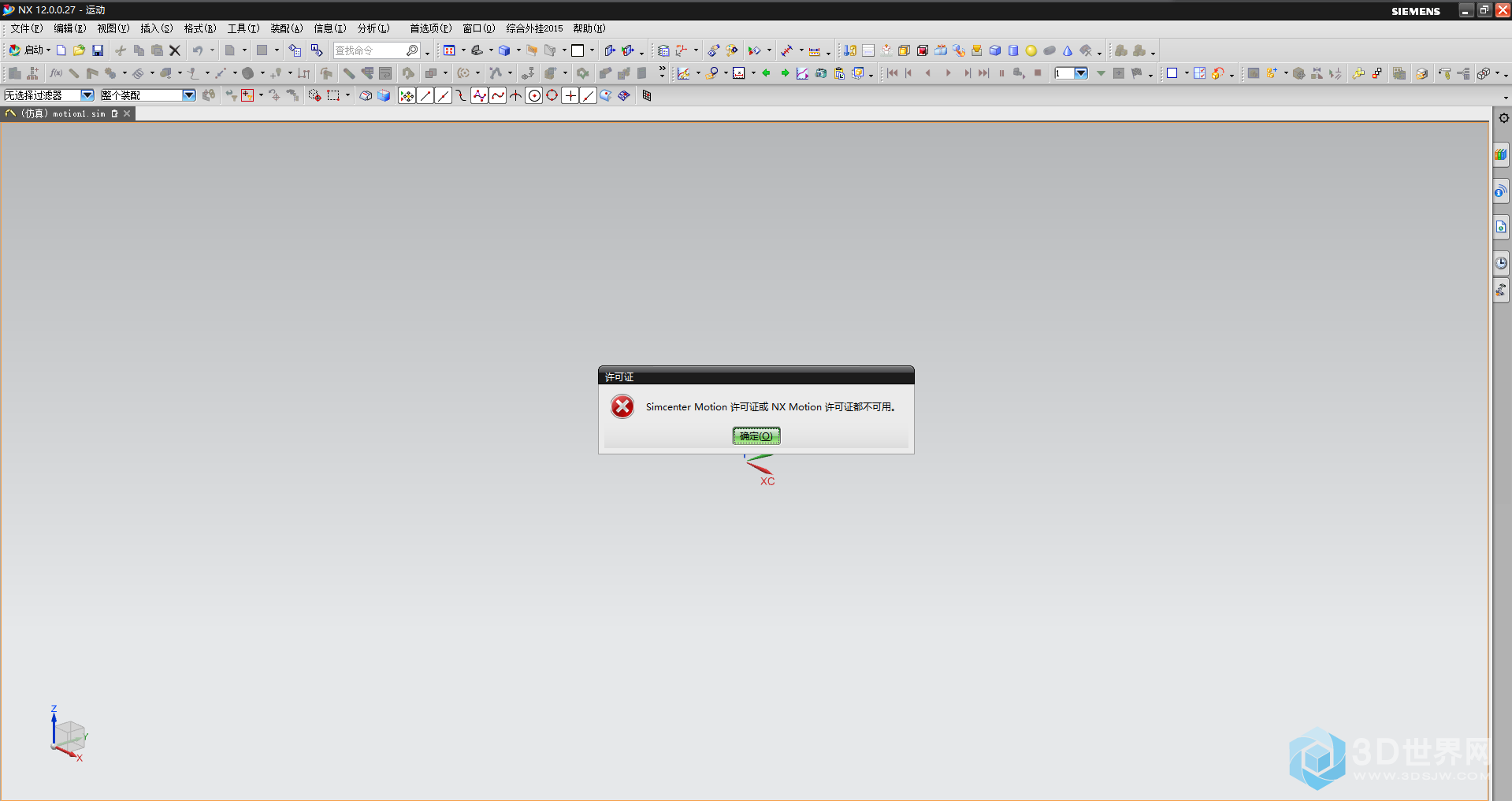Image resolution: width=1512 pixels, height=801 pixels.
Task: Click in the 查找命令 search field
Action: click(369, 50)
